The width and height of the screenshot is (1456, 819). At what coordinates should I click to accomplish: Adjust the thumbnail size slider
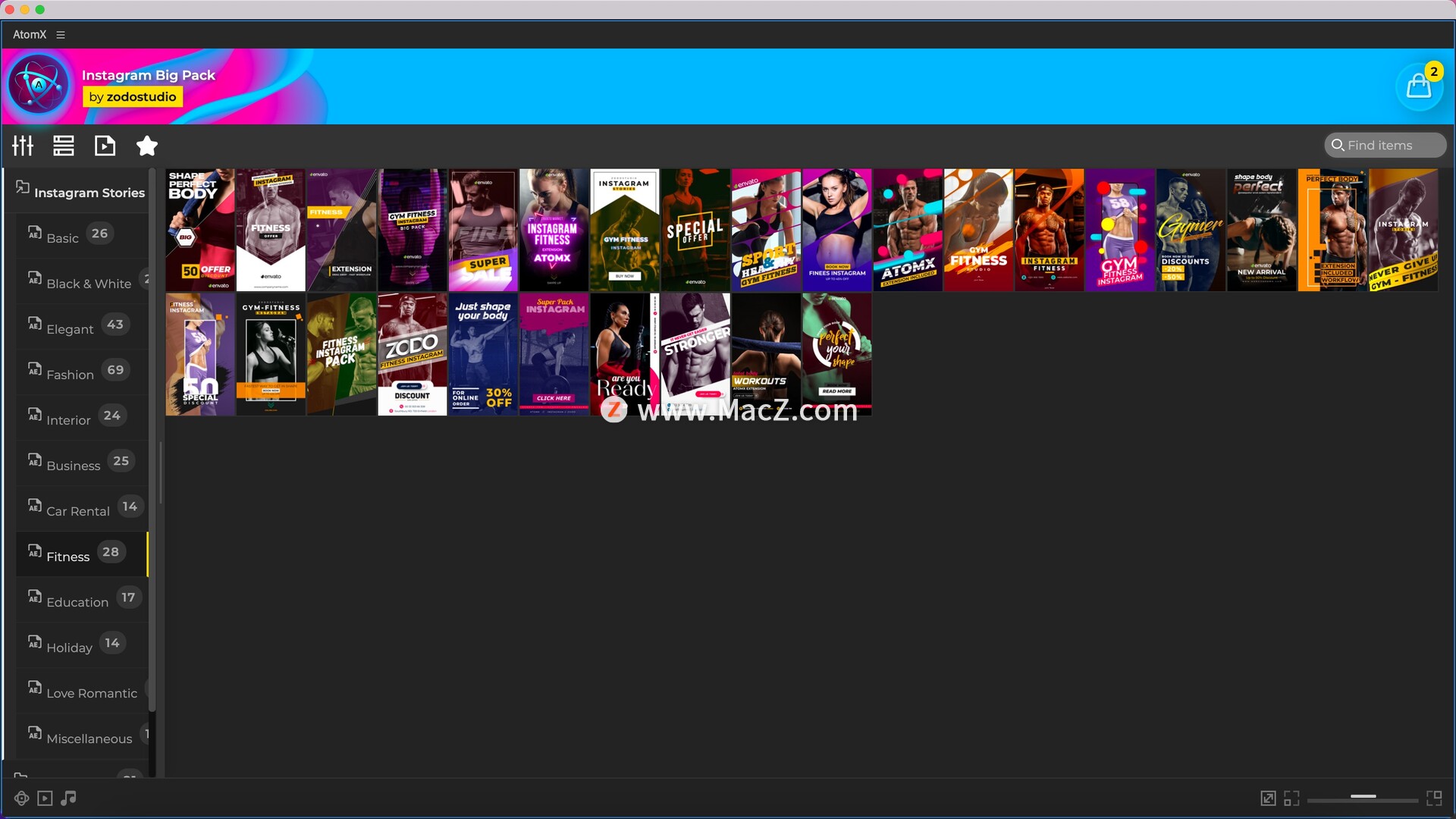1363,797
